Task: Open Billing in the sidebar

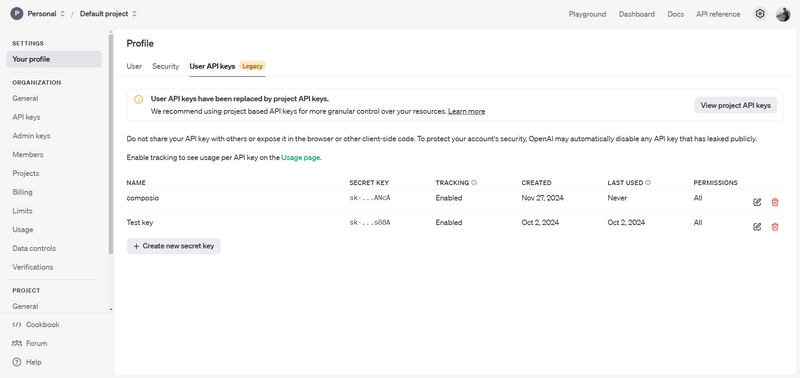Action: 22,192
